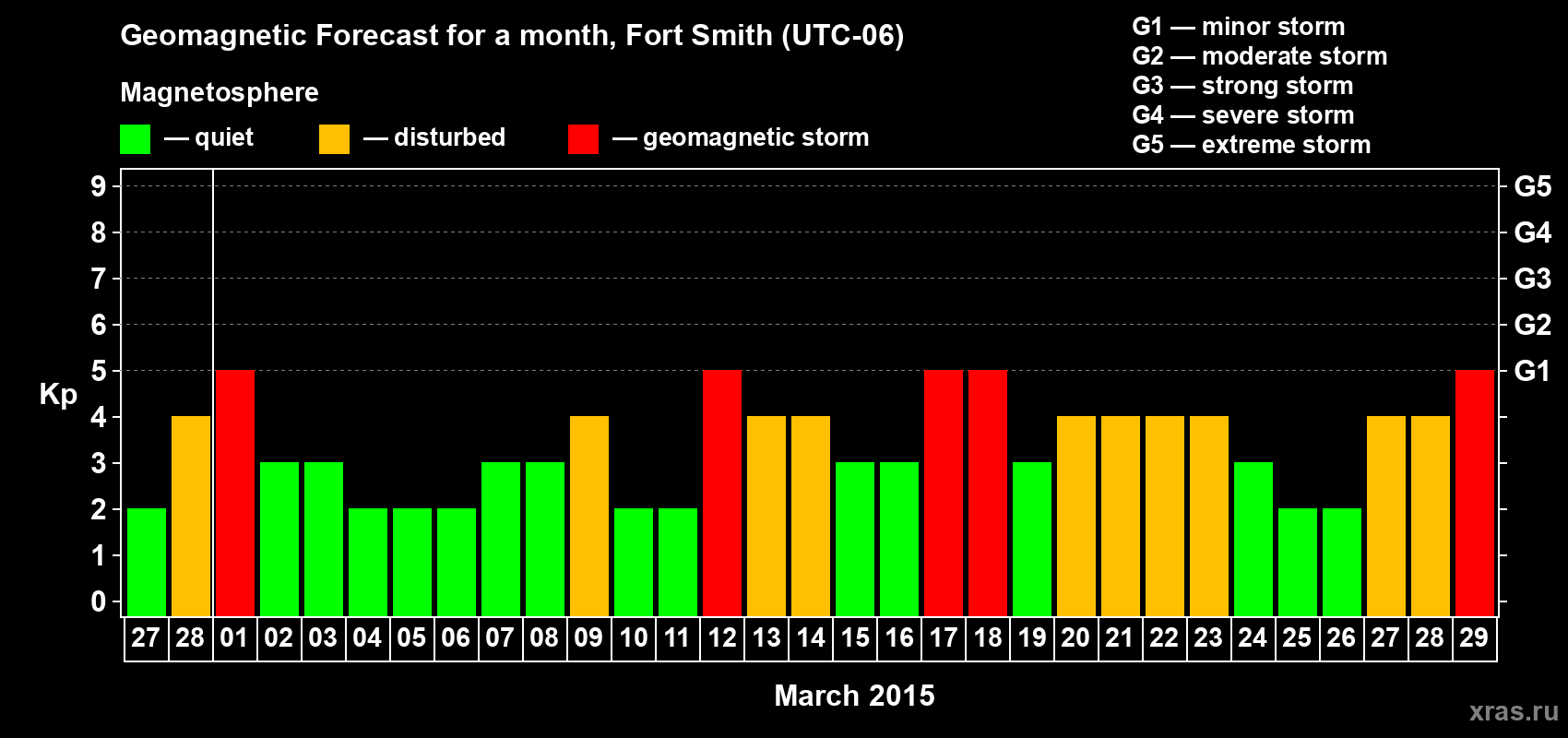The height and width of the screenshot is (738, 1568).
Task: Click the 'G1' right axis label
Action: (x=1532, y=371)
